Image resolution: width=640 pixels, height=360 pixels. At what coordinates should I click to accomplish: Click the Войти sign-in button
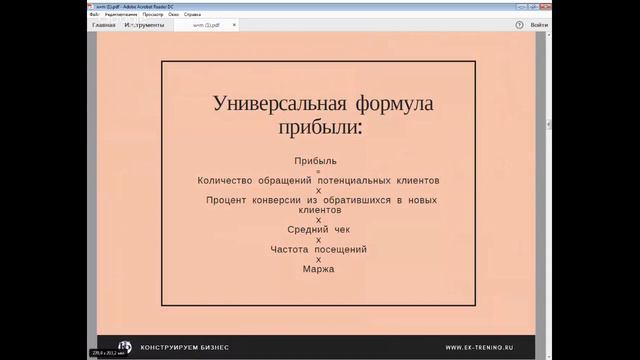(x=539, y=25)
